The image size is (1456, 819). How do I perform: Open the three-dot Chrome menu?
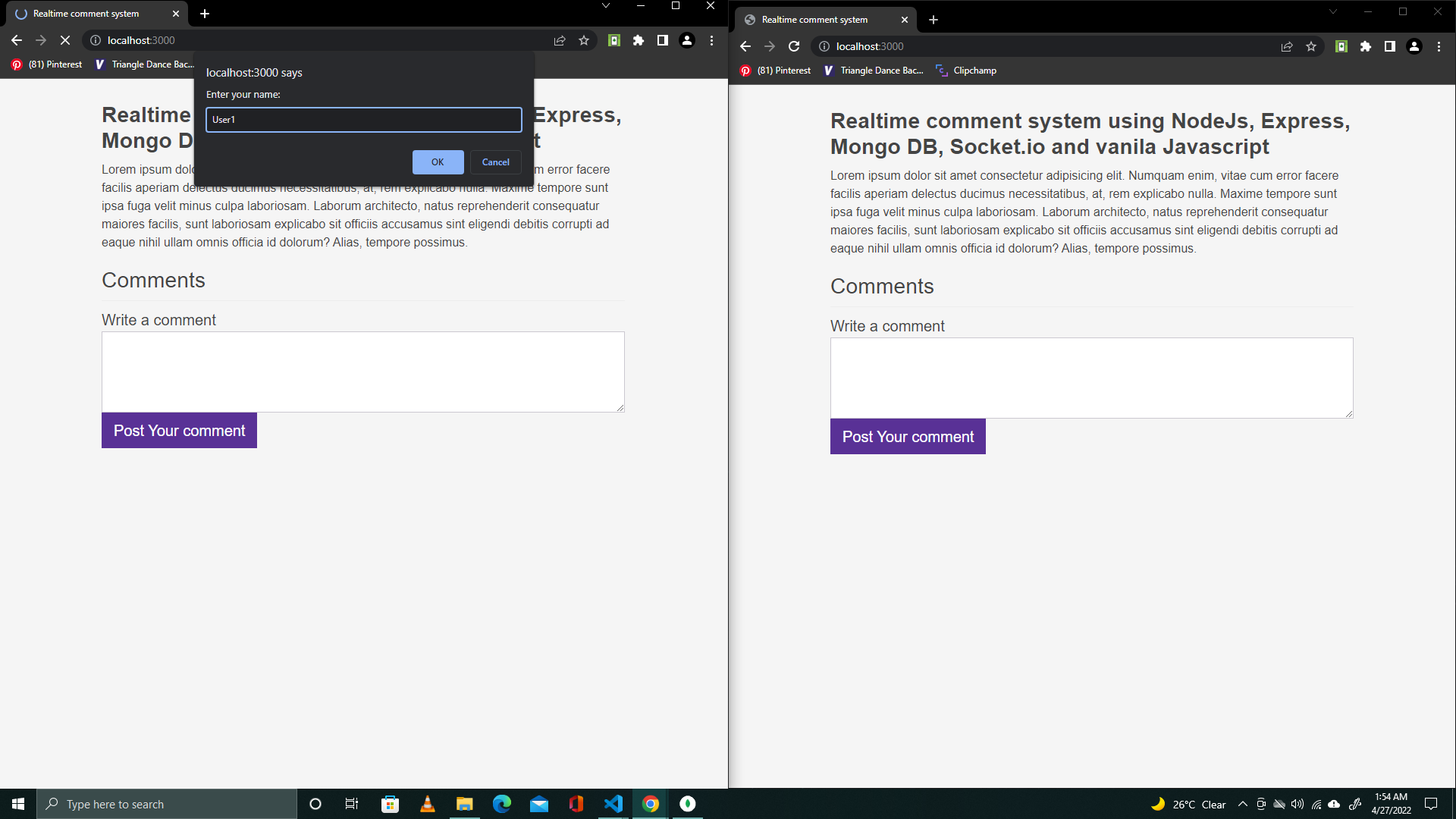pos(711,40)
